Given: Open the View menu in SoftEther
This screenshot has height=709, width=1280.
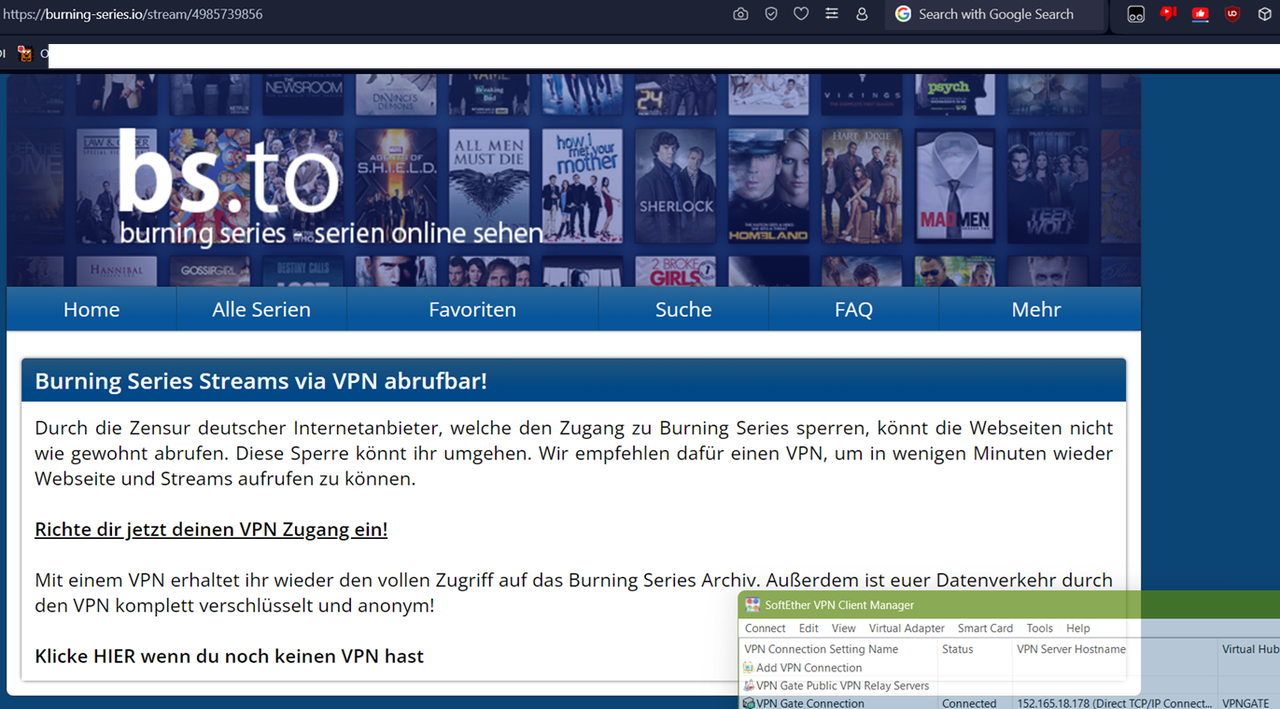Looking at the screenshot, I should [844, 628].
